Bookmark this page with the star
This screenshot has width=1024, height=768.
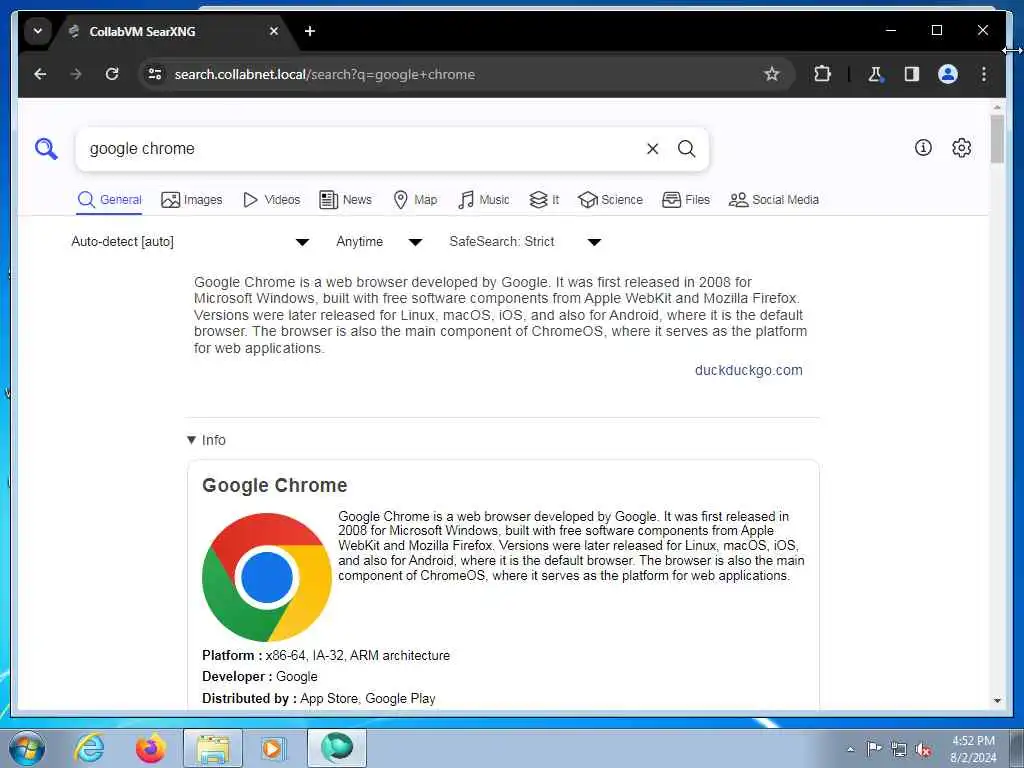point(772,74)
